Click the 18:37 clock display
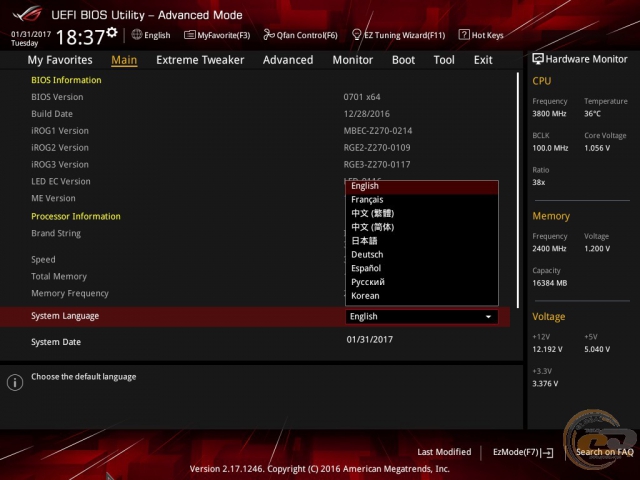This screenshot has width=640, height=480. tap(80, 37)
